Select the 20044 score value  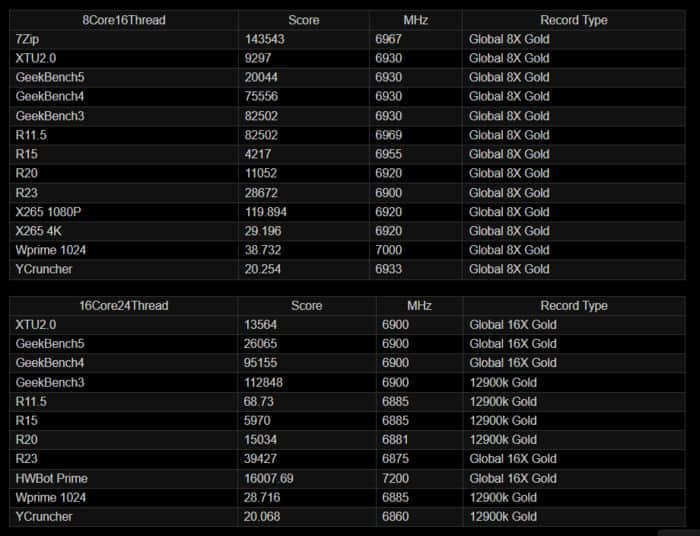coord(261,77)
